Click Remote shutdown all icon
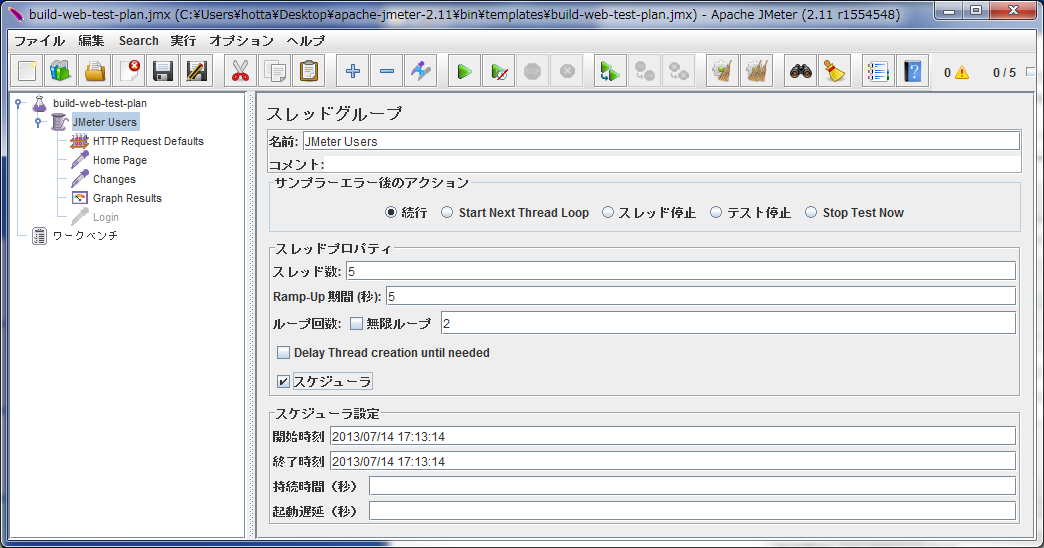Screen dimensions: 1044x548 pyautogui.click(x=678, y=71)
